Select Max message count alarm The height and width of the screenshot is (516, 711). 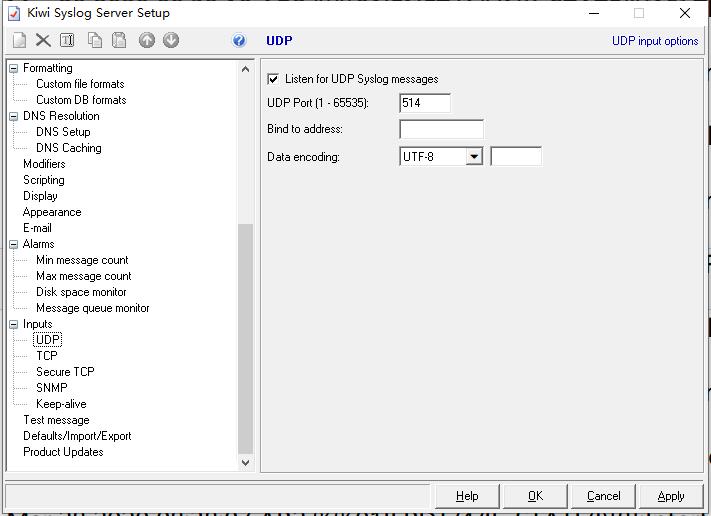[83, 276]
